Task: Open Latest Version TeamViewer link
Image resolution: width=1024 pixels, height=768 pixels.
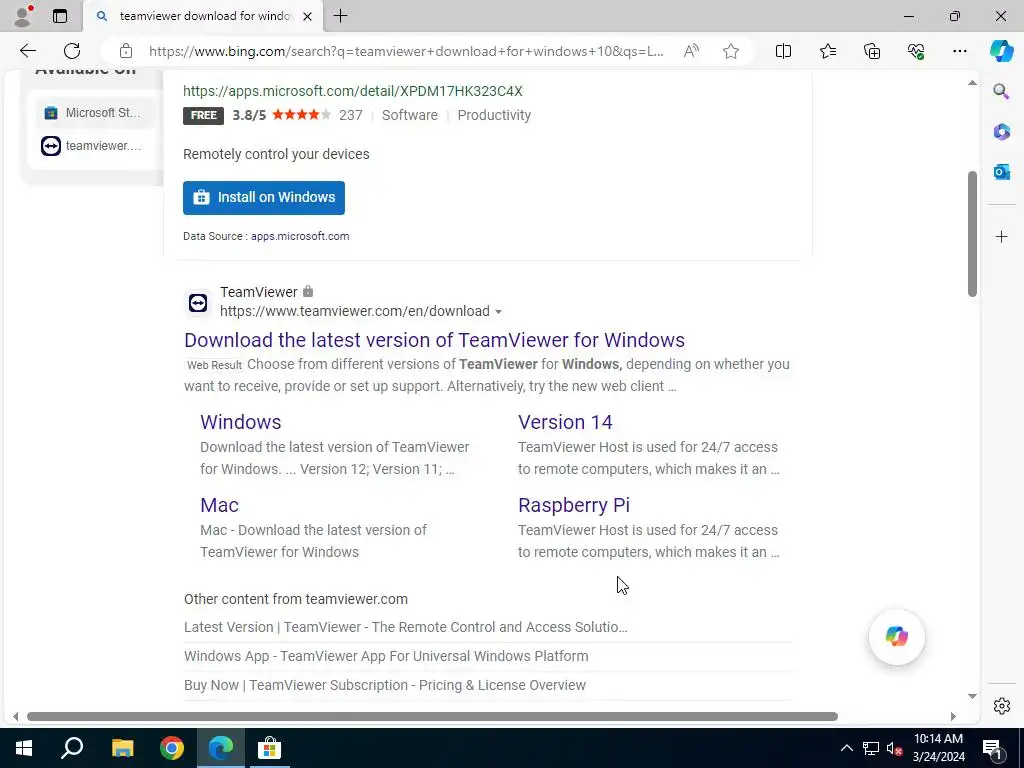Action: click(406, 627)
